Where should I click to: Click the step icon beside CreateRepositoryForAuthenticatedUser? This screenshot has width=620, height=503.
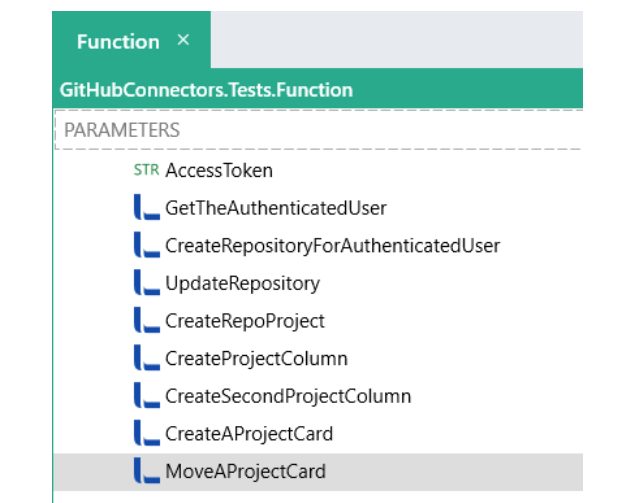[x=147, y=244]
